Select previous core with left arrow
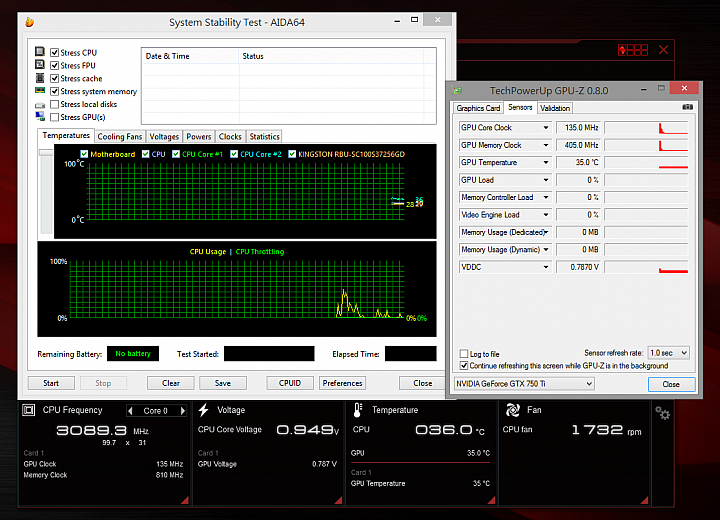Screen dimensions: 720x520 point(130,411)
